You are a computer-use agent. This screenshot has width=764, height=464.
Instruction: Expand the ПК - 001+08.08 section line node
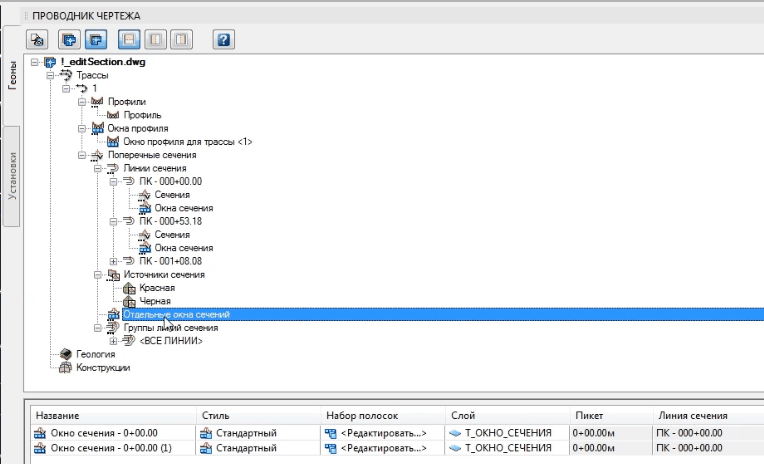(x=113, y=261)
